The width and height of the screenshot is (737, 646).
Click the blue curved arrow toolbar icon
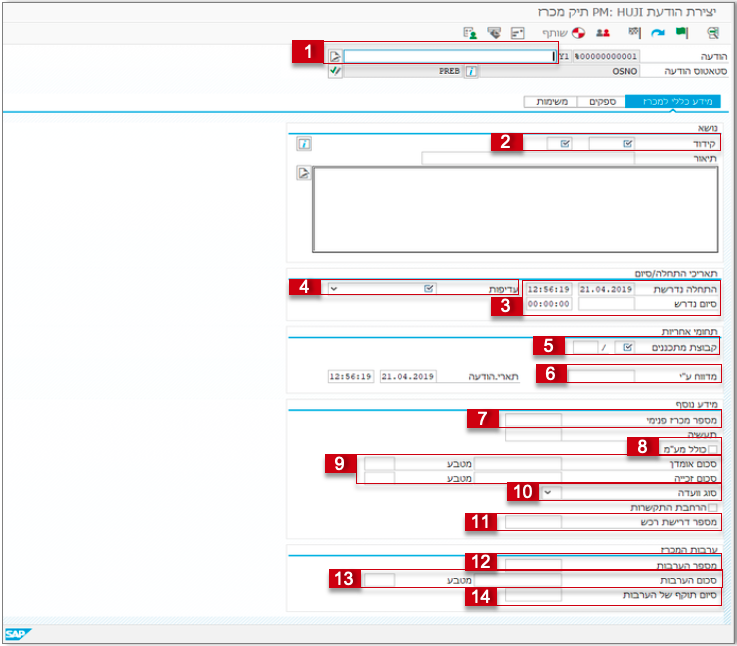point(657,32)
